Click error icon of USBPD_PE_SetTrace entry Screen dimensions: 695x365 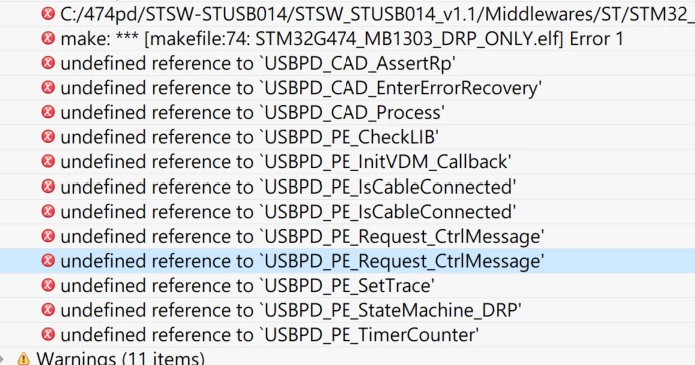(48, 285)
